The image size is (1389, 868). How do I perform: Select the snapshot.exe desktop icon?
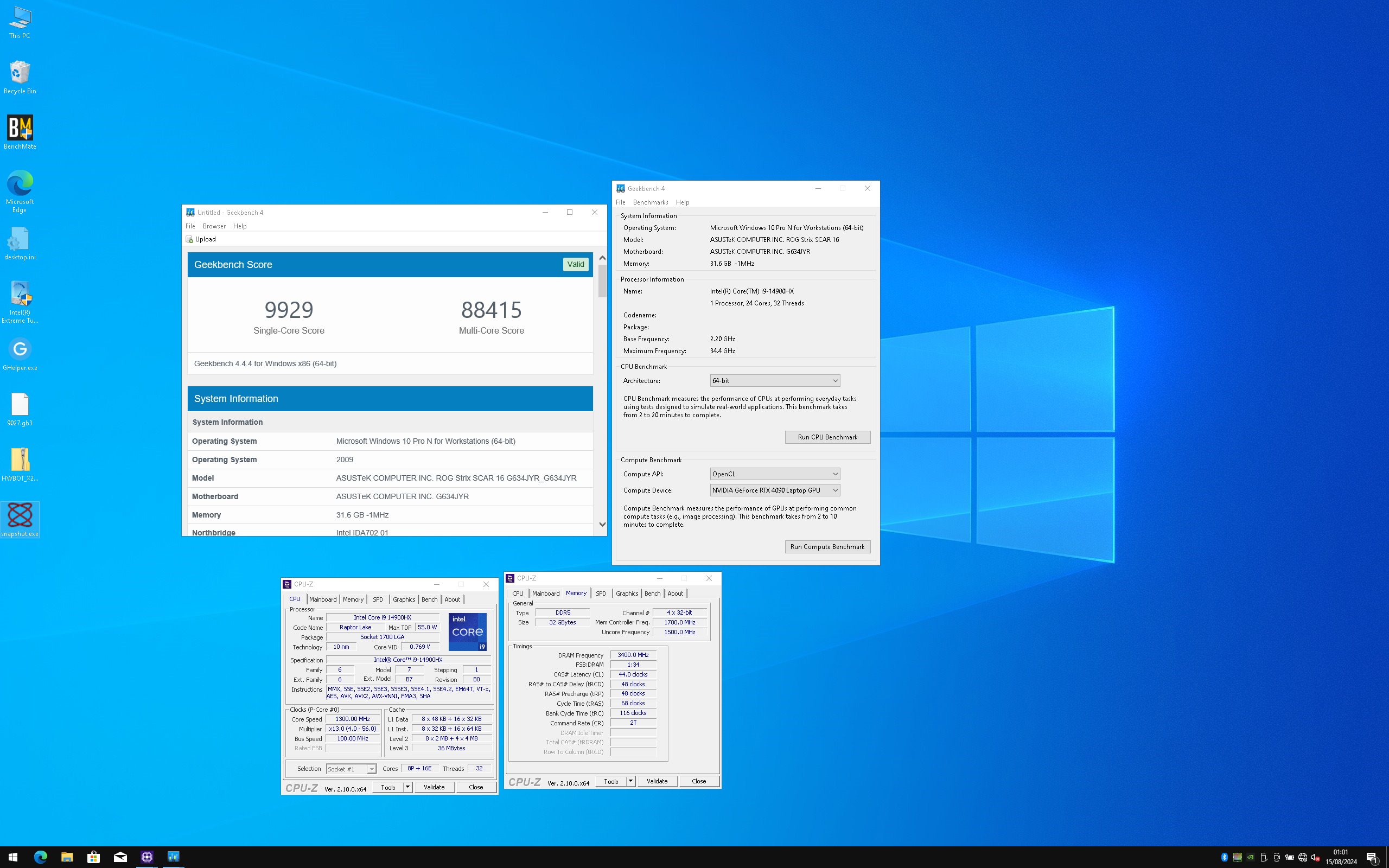point(20,520)
